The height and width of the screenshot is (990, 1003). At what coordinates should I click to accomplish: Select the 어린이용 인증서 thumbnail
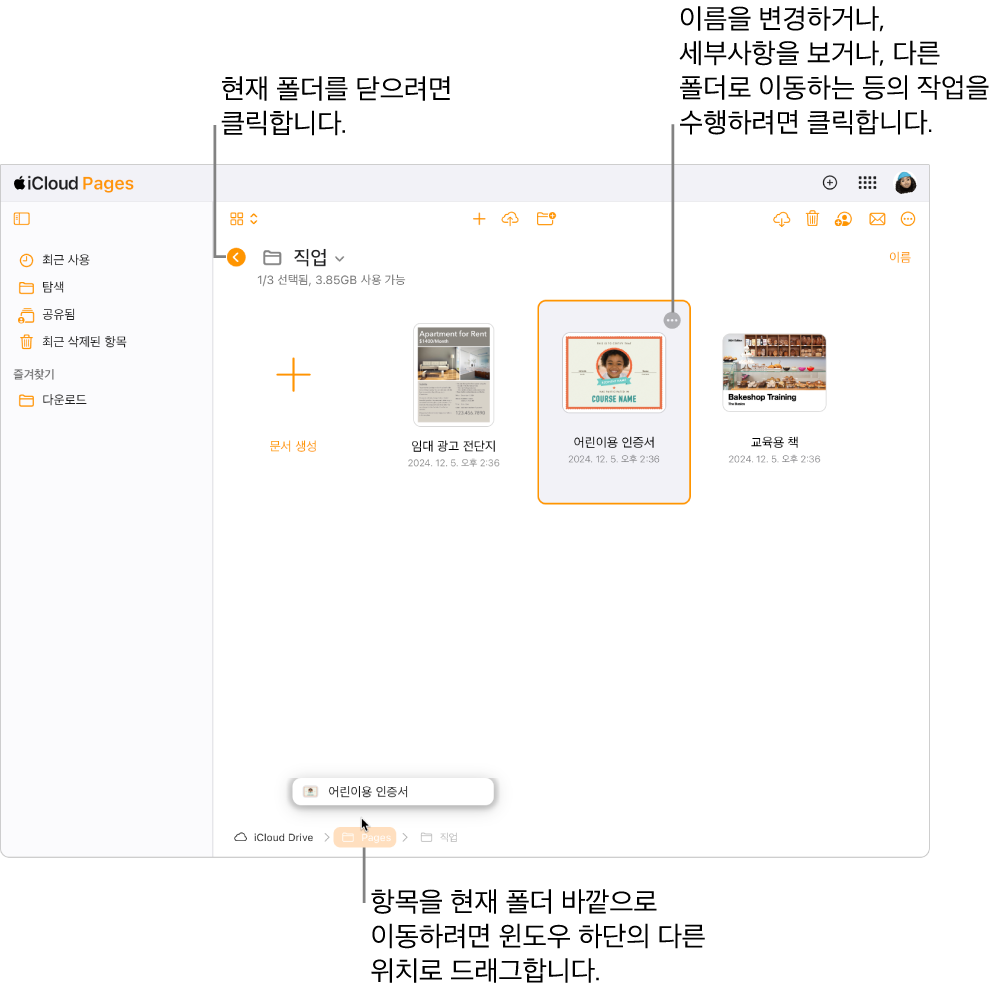click(614, 372)
